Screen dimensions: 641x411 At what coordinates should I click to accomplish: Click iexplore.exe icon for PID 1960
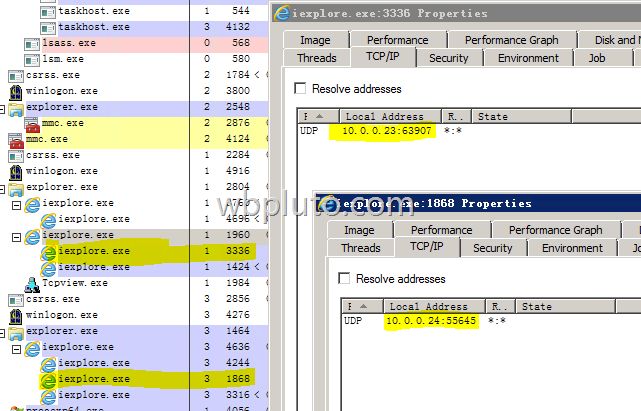[32, 236]
